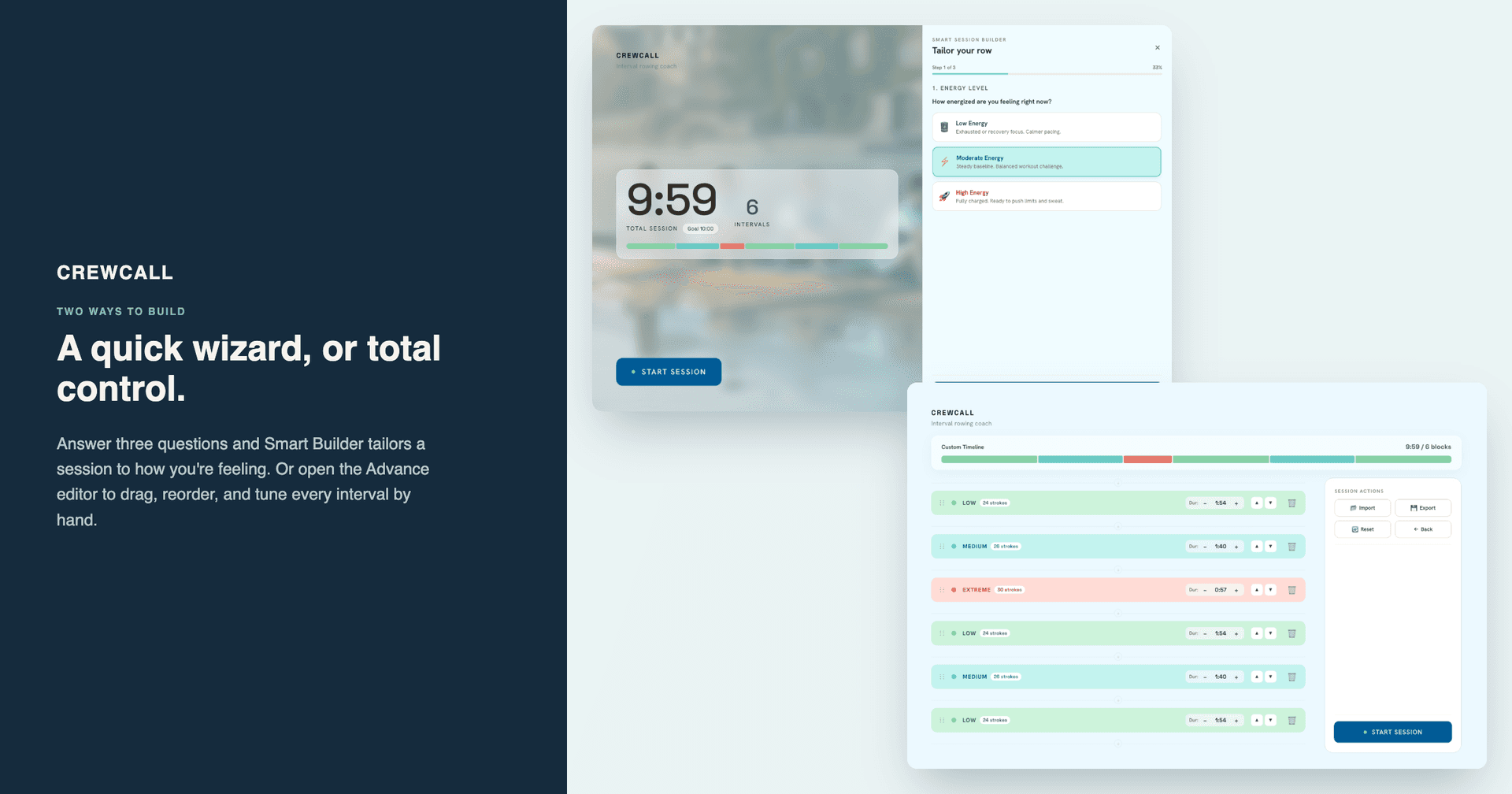Click the '9:59 / 6 blocks' summary
Screen dimensions: 1512x794
(x=1428, y=447)
